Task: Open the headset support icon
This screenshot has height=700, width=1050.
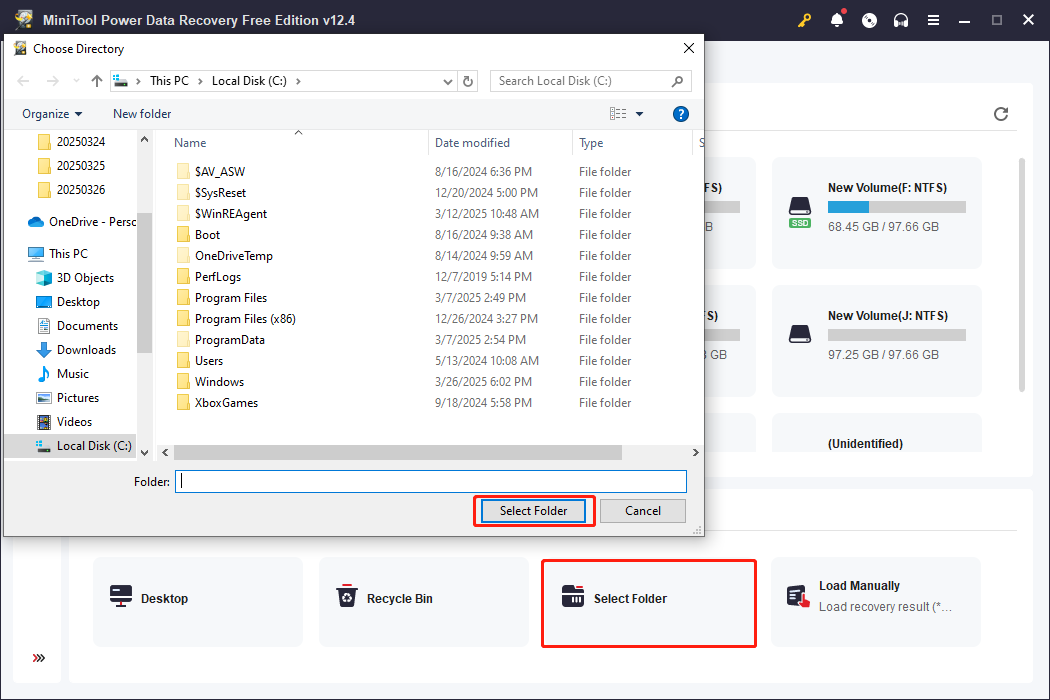Action: tap(901, 20)
